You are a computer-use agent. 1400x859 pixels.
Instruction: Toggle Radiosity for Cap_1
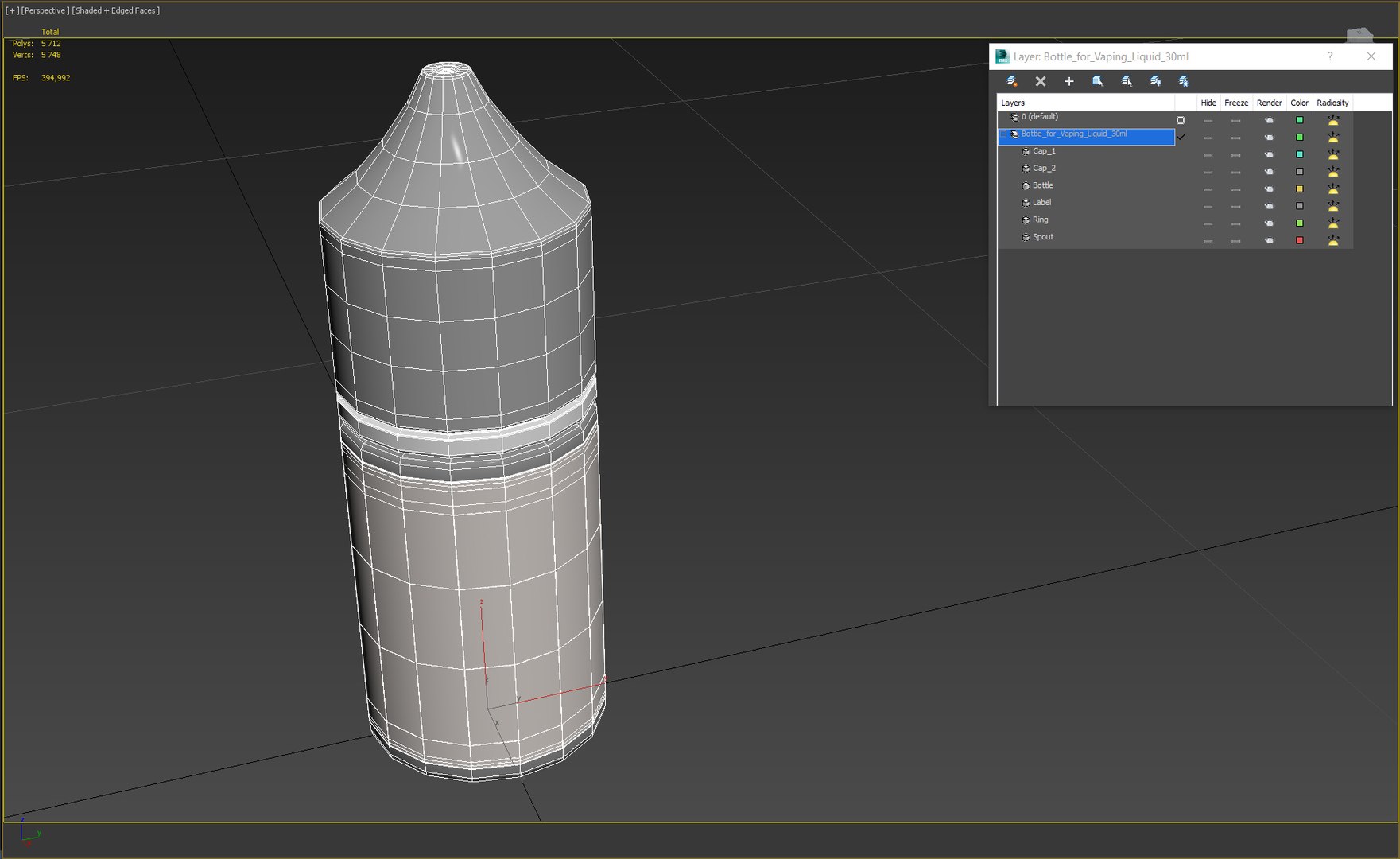coord(1333,154)
